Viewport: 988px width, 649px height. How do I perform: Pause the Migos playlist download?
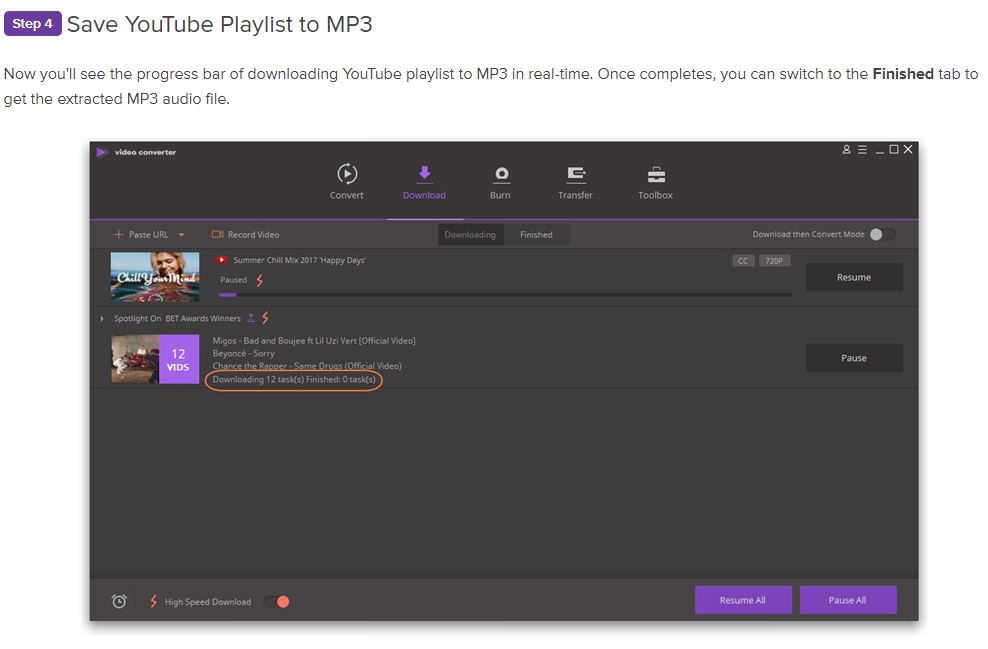[x=854, y=358]
